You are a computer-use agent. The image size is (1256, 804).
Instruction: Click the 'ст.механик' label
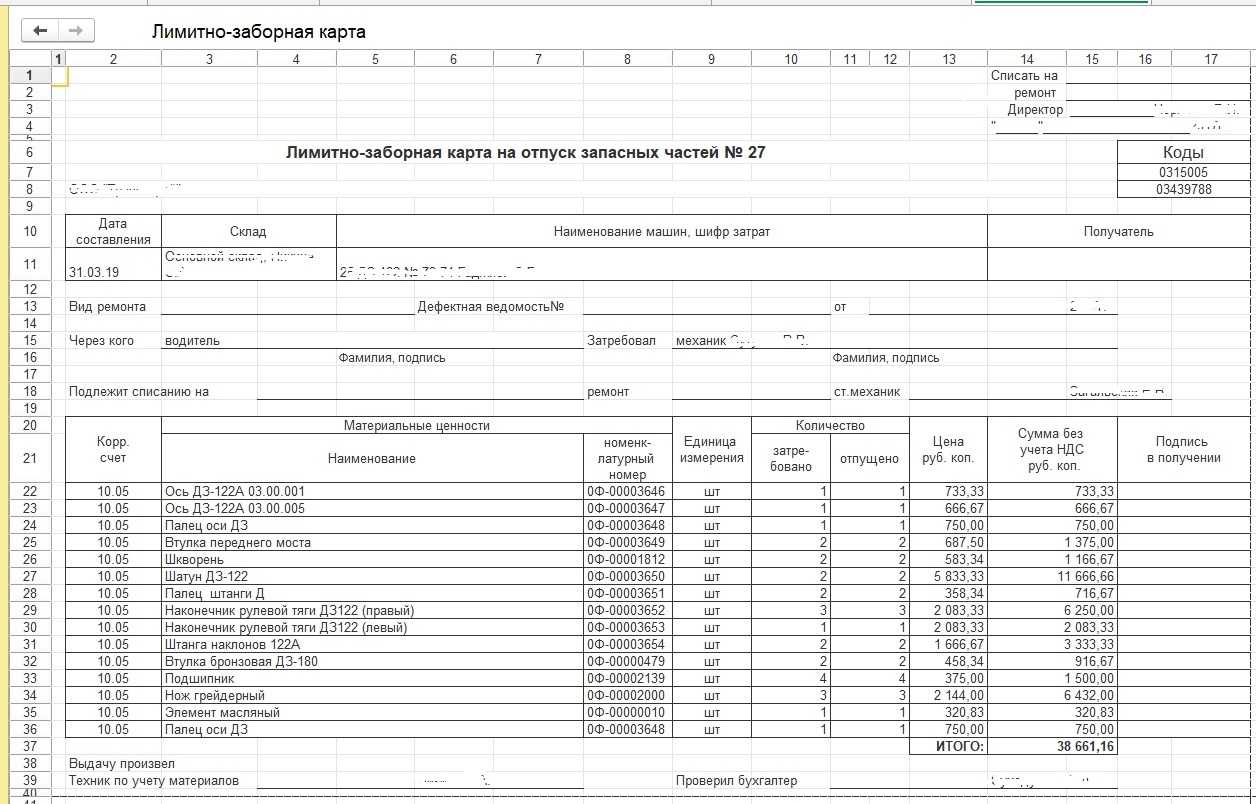[867, 391]
